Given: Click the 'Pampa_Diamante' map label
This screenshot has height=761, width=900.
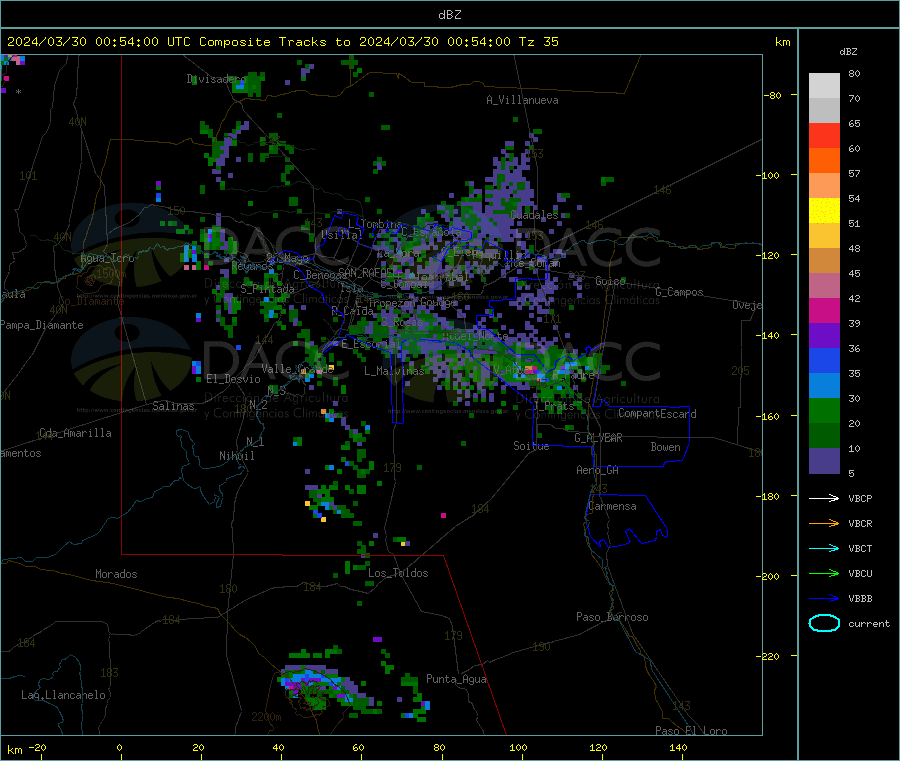Looking at the screenshot, I should [x=42, y=325].
